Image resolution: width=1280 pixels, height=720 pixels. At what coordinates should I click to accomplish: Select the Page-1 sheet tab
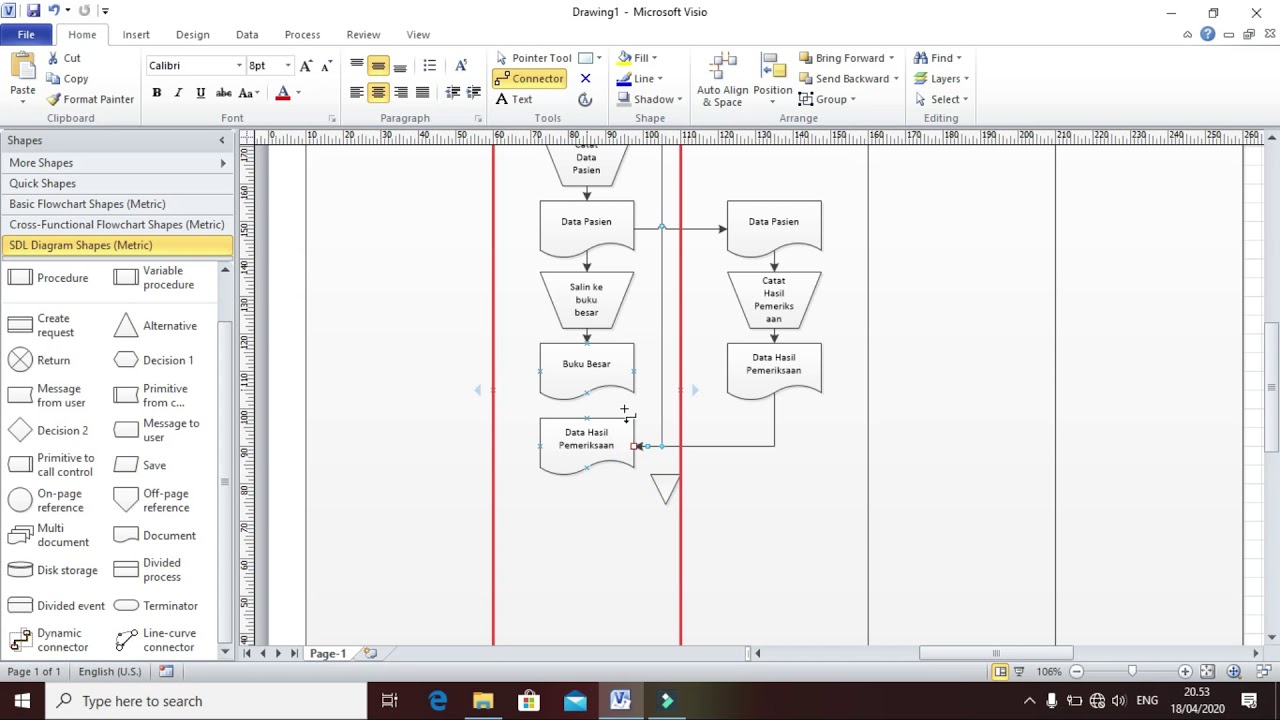click(x=327, y=653)
